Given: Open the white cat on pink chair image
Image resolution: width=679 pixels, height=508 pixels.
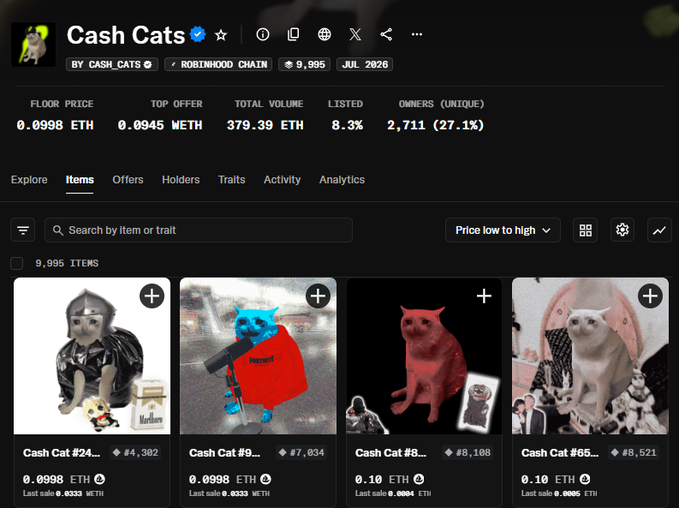Looking at the screenshot, I should point(590,356).
